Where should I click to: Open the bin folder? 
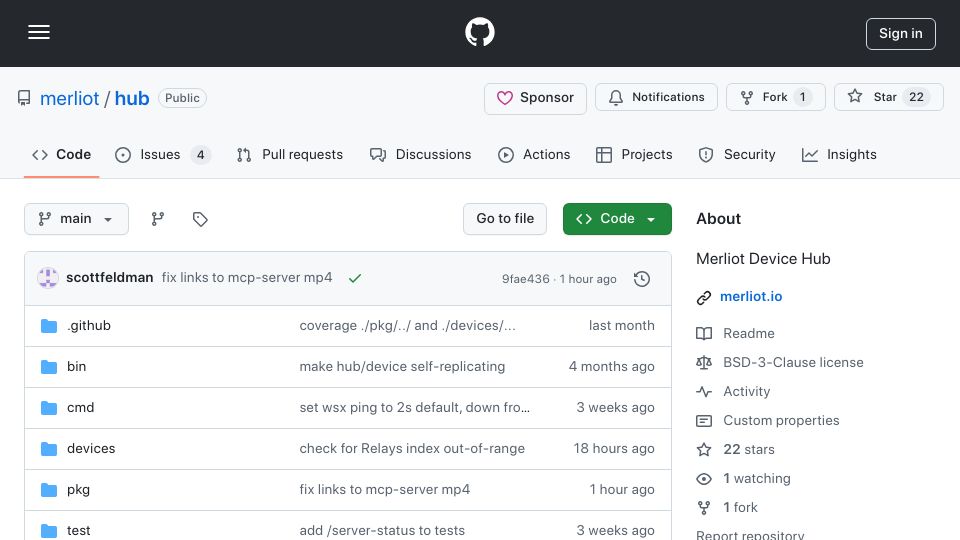coord(77,367)
